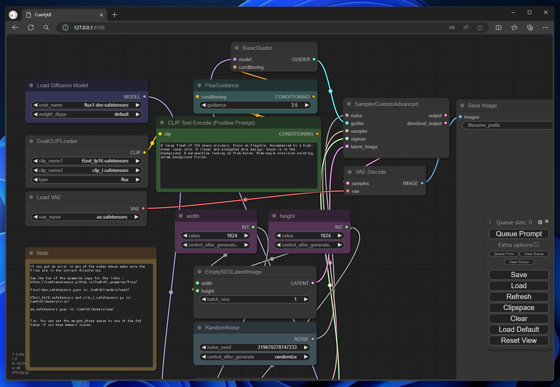The height and width of the screenshot is (387, 560).
Task: Open weight_dtype default selector
Action: coord(86,114)
